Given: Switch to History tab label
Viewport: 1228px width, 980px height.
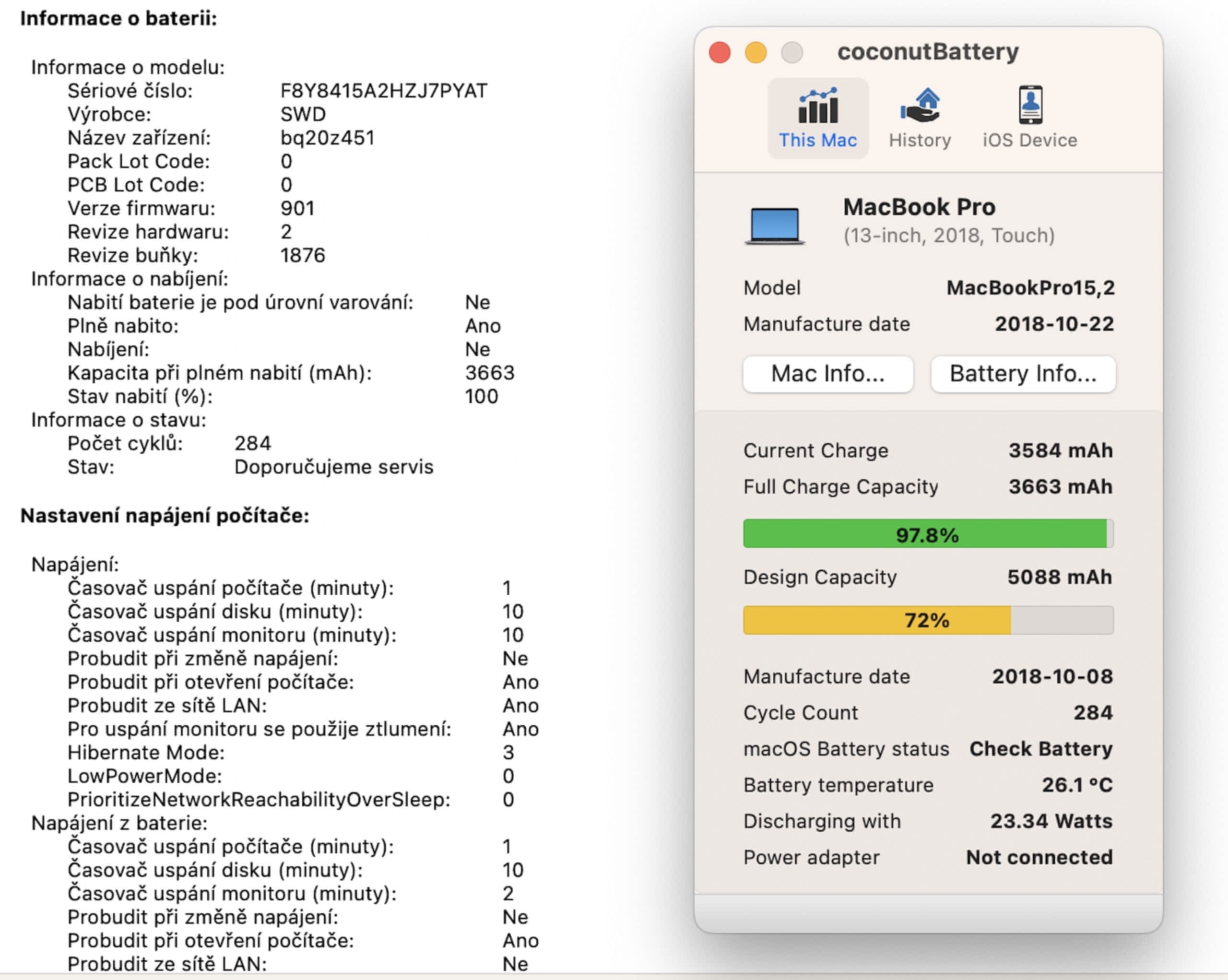Looking at the screenshot, I should (x=919, y=140).
